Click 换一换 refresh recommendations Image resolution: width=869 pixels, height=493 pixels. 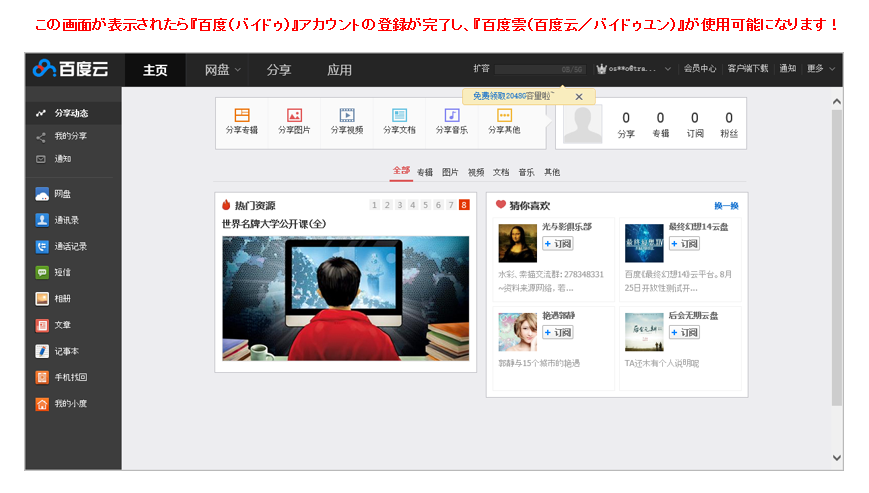726,206
